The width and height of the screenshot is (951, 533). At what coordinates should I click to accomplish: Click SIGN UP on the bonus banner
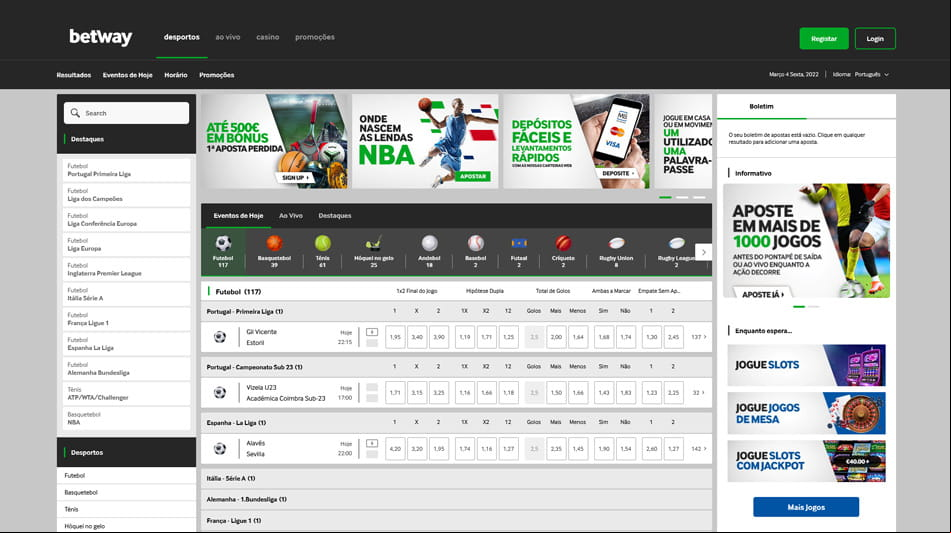pyautogui.click(x=295, y=178)
